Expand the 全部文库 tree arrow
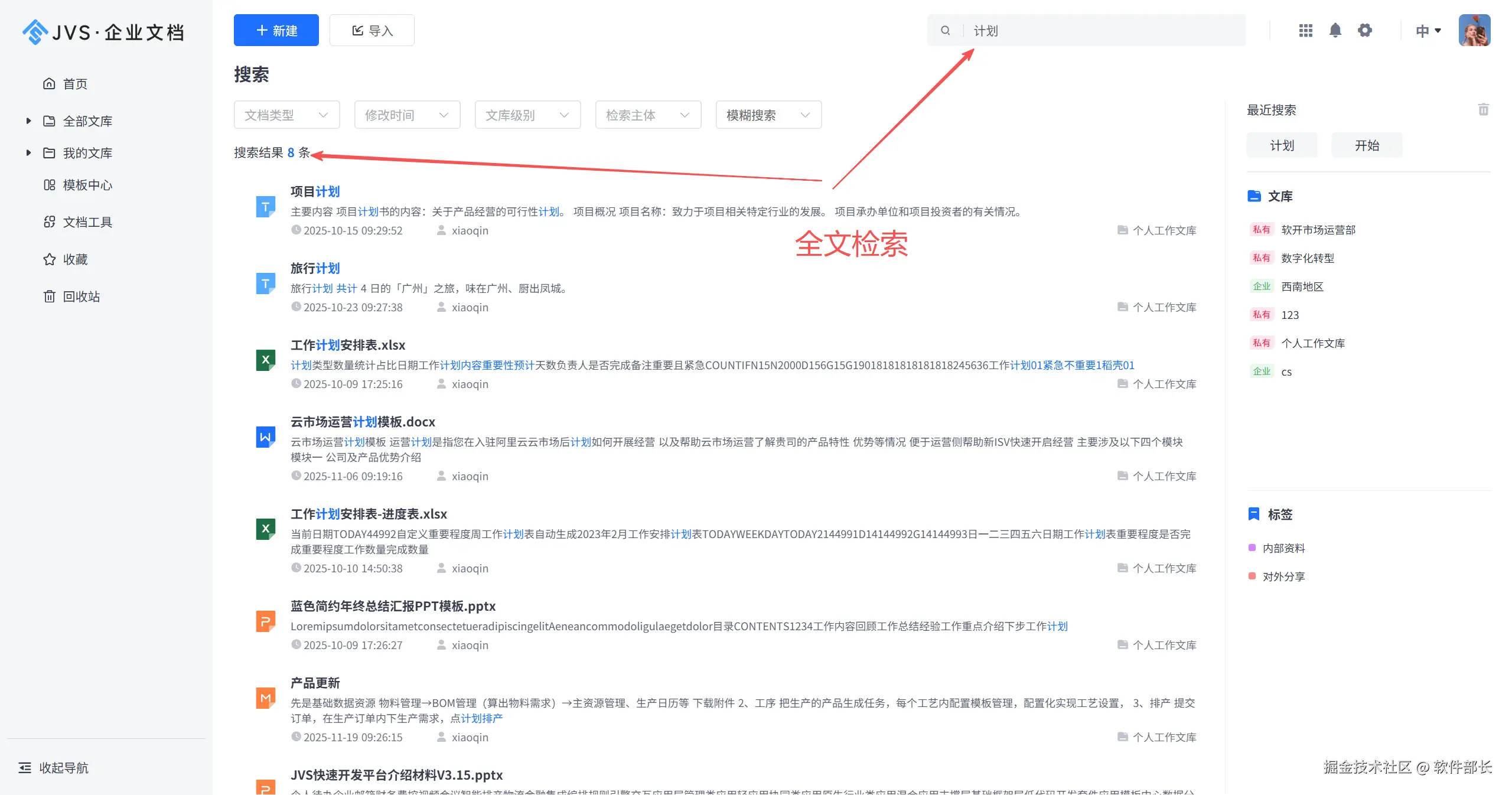The height and width of the screenshot is (795, 1512). [x=28, y=121]
